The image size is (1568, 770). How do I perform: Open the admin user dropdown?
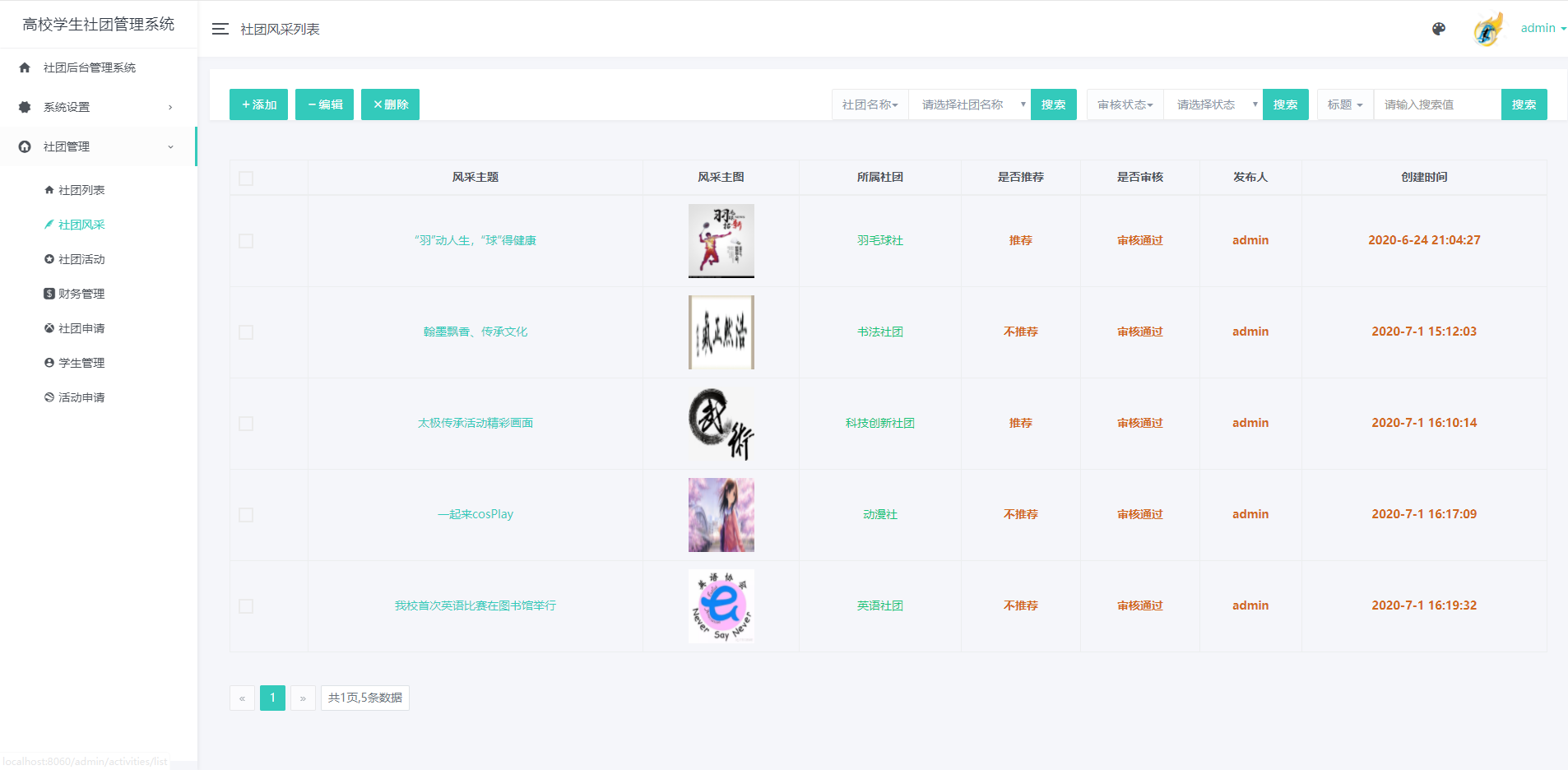point(1542,28)
